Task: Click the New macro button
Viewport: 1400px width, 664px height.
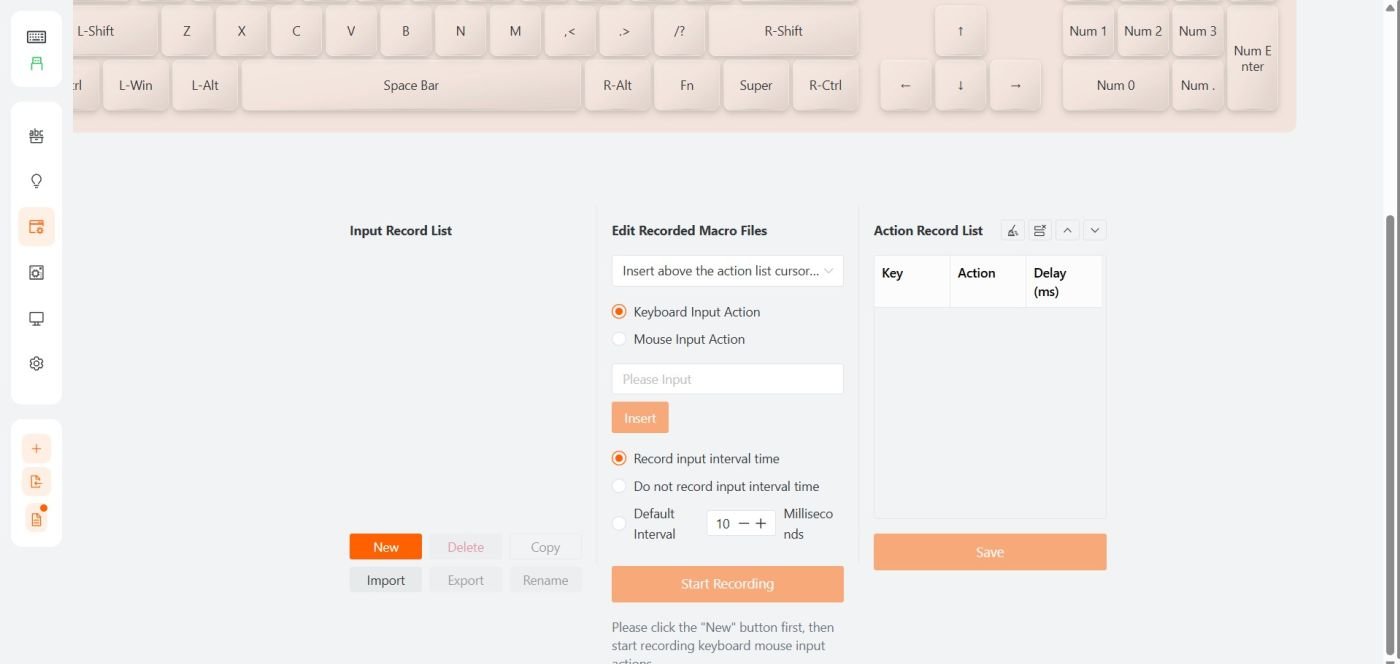Action: pyautogui.click(x=386, y=547)
